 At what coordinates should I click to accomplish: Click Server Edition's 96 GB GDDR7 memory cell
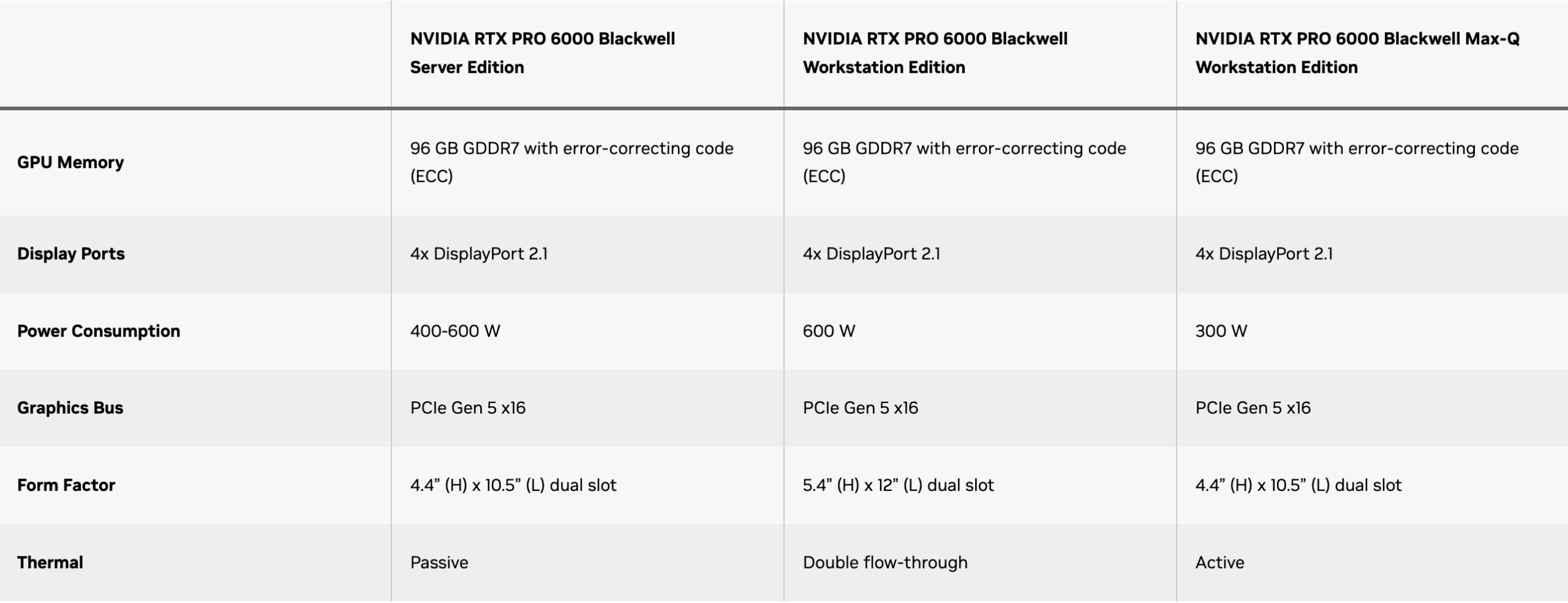click(571, 162)
